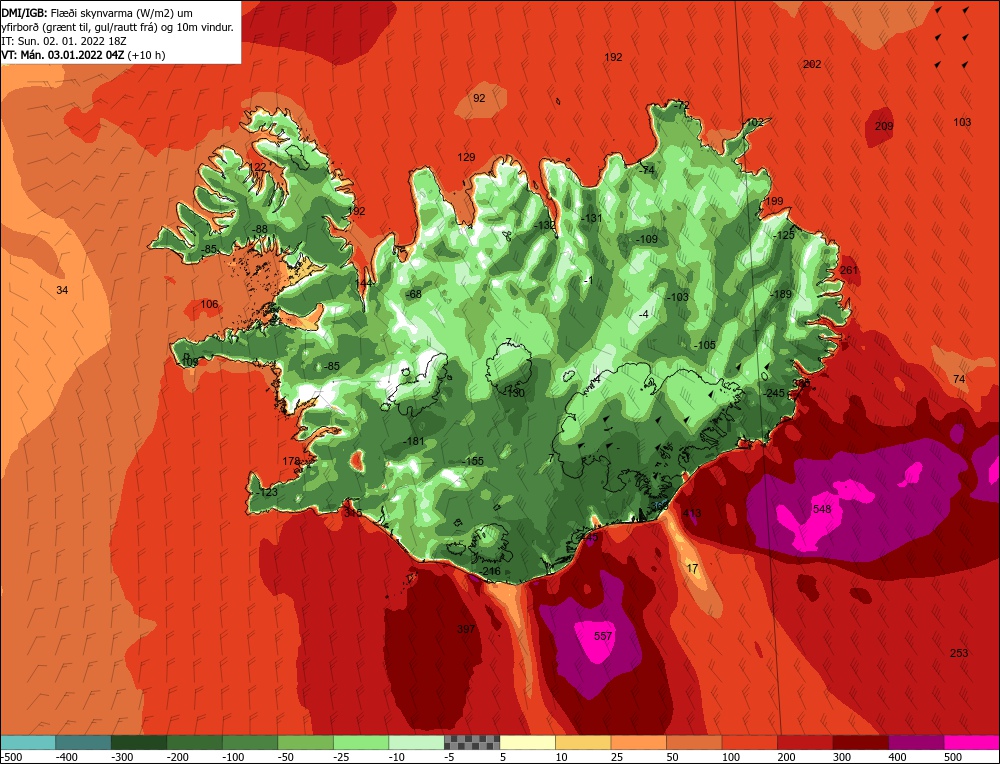1000x764 pixels.
Task: Click the 144 value in the northwest bay
Action: coord(364,283)
